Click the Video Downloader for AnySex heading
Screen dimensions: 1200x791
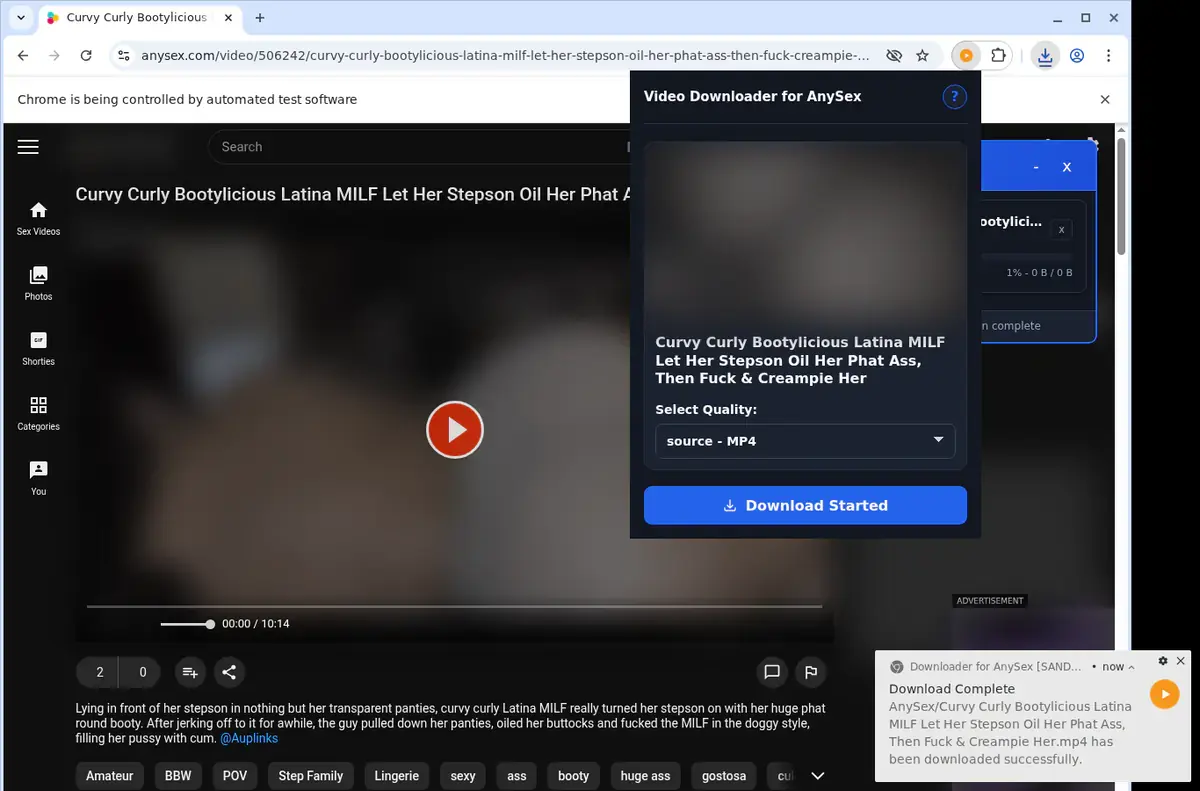pos(752,97)
